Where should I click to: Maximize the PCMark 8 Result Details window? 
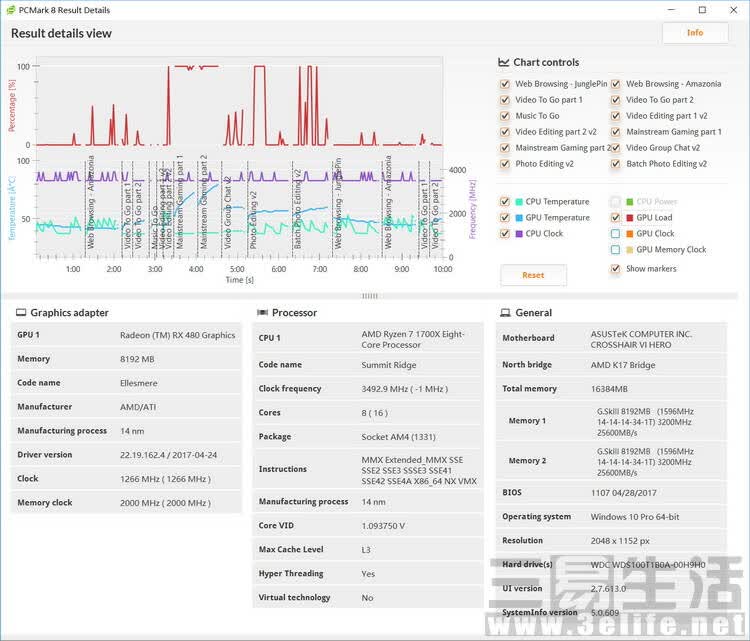point(702,10)
